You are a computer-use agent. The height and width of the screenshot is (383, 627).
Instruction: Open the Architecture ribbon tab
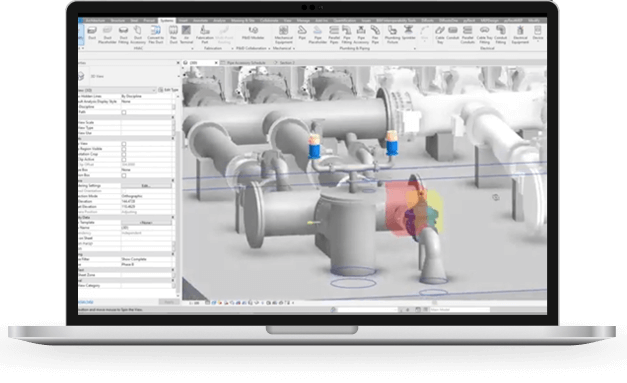pyautogui.click(x=95, y=20)
